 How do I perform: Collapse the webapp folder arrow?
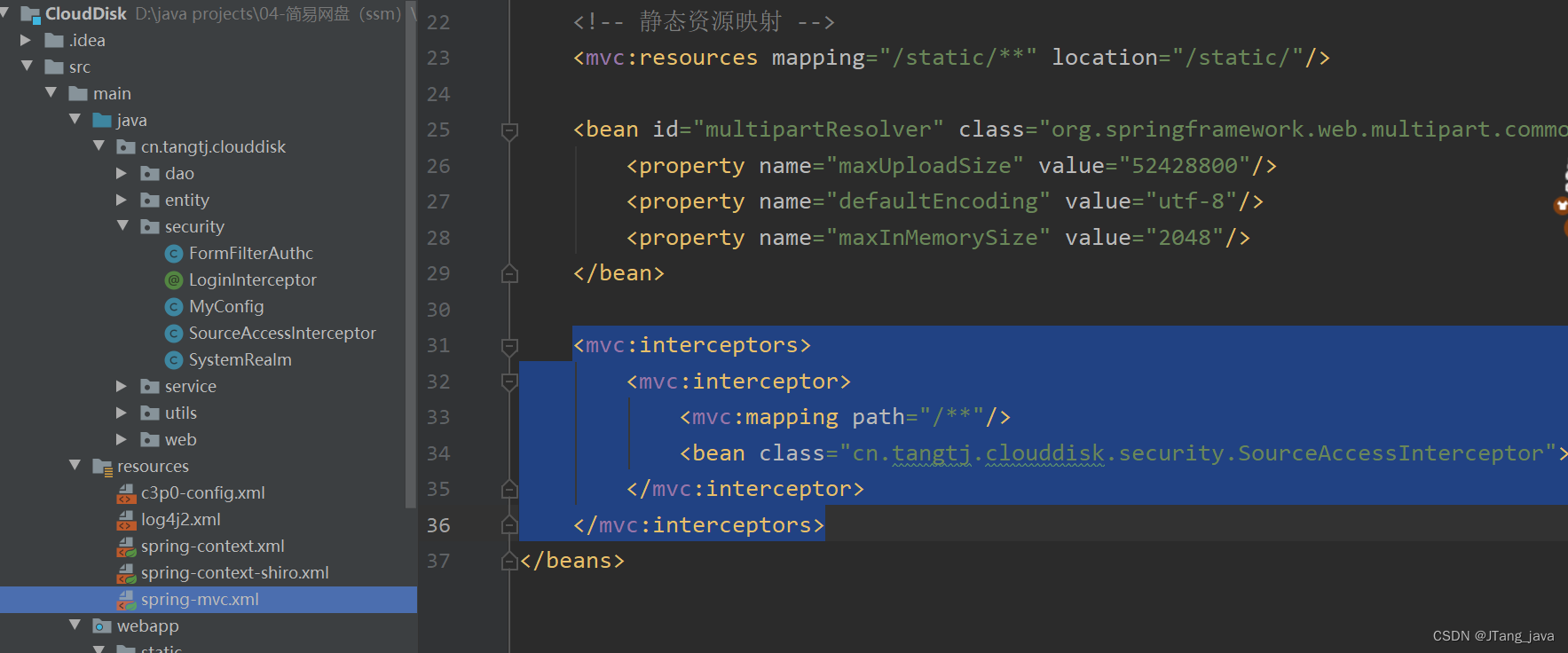pos(75,625)
